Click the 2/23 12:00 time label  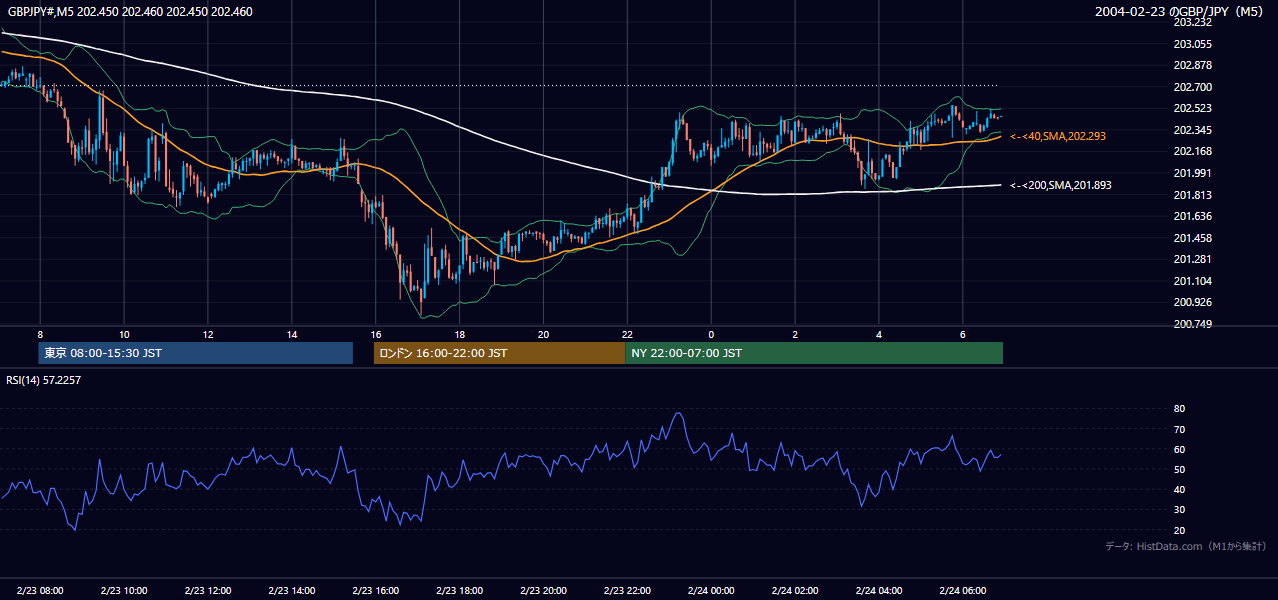click(x=208, y=591)
